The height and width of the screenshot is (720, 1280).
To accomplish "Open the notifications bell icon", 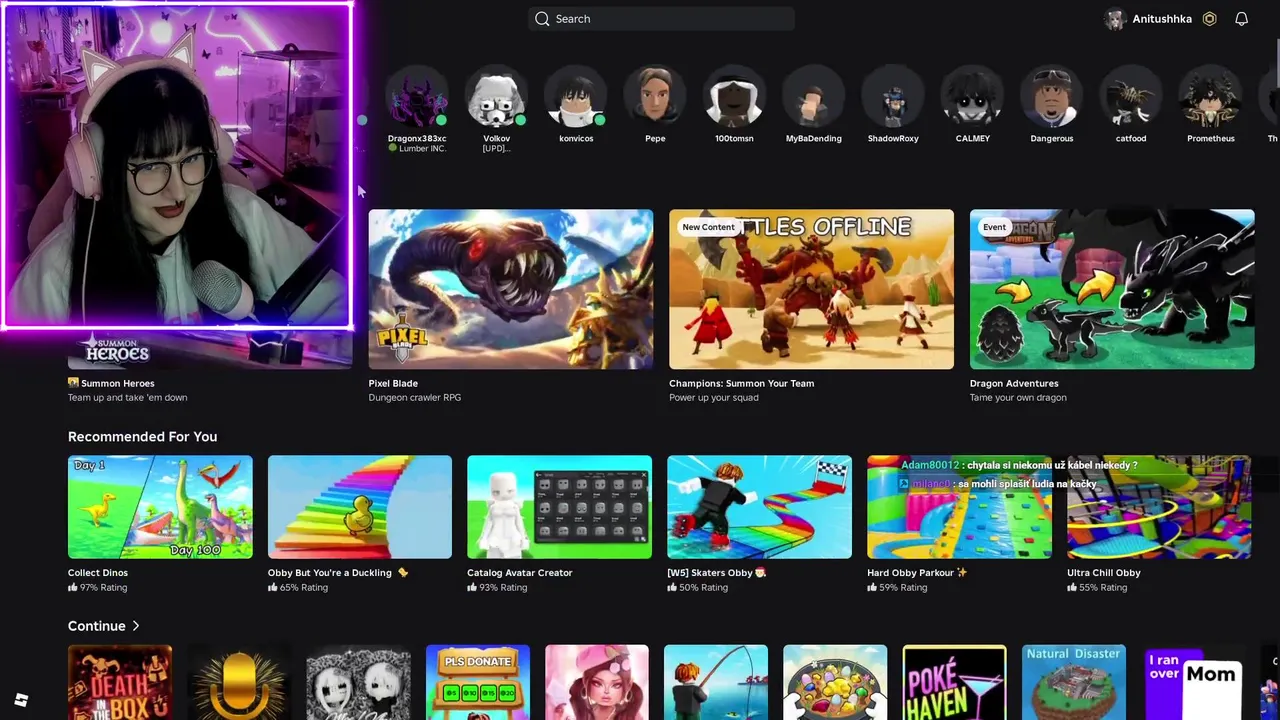I will tap(1241, 19).
